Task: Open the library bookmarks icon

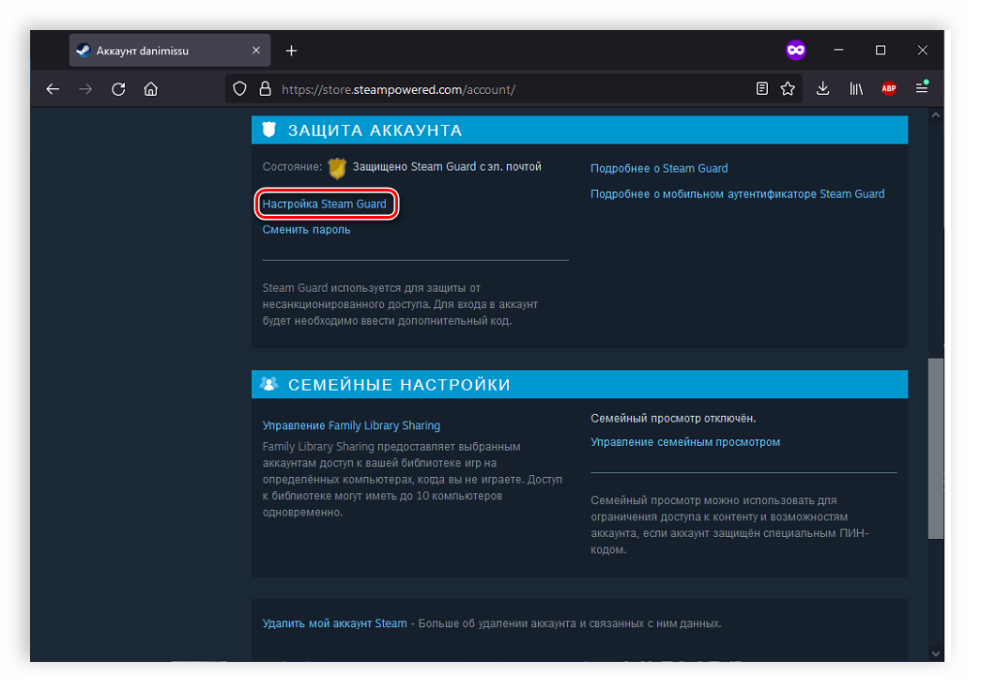Action: 856,89
